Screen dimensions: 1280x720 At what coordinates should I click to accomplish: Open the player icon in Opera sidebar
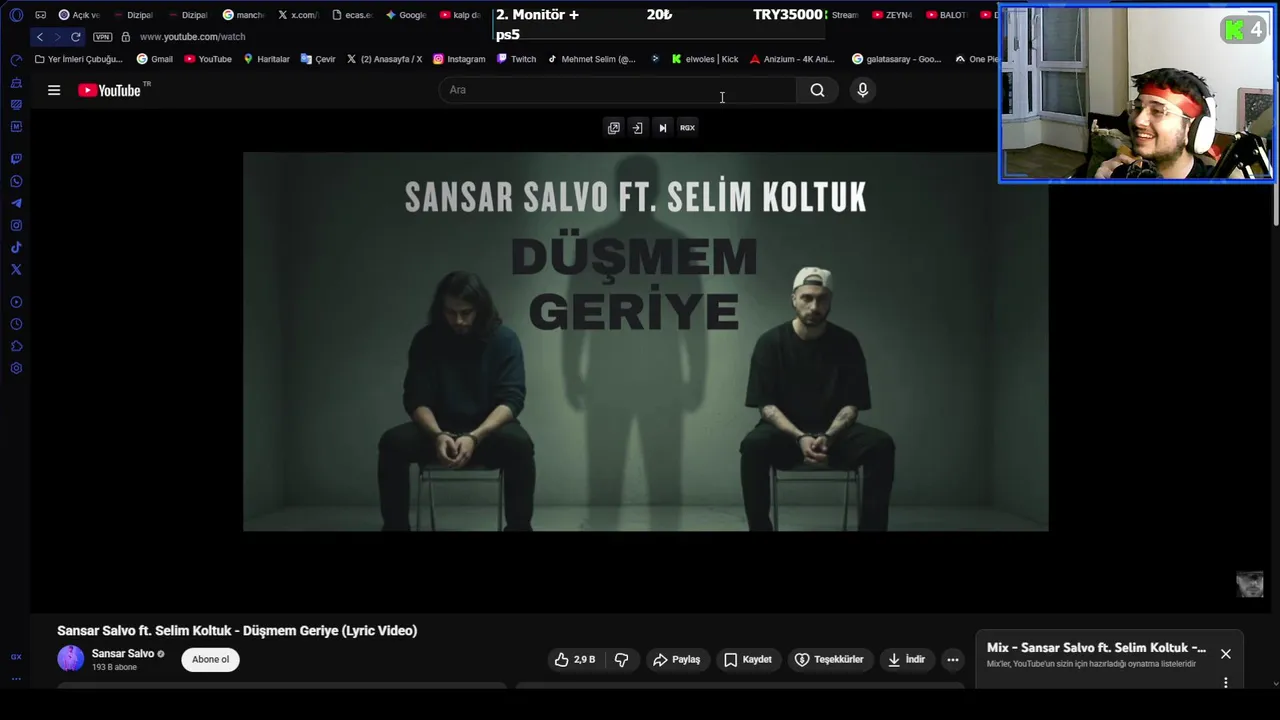pos(16,302)
